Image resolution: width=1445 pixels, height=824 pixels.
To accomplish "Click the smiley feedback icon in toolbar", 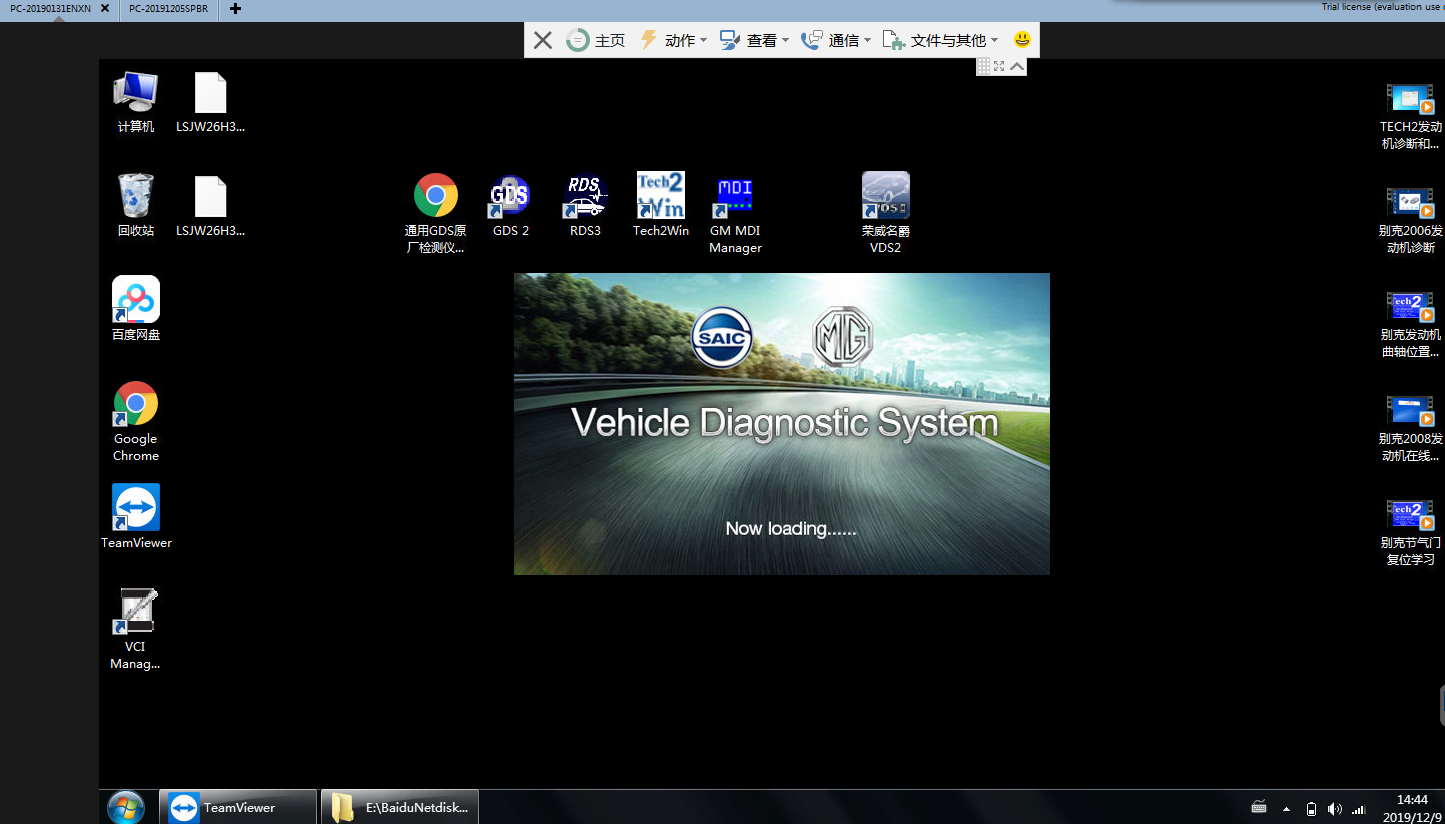I will [1022, 40].
